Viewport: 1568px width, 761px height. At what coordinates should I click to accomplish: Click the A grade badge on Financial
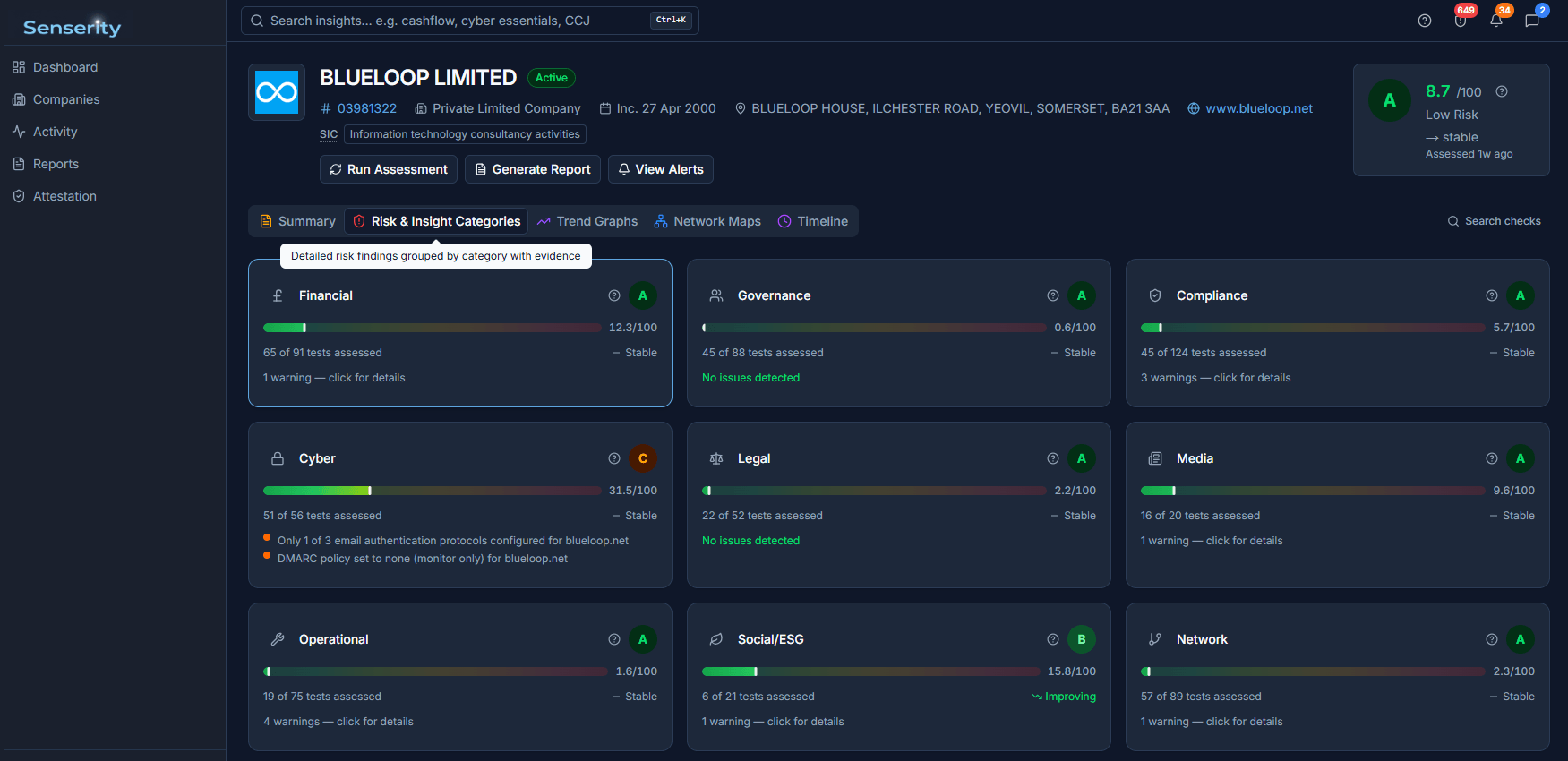point(643,295)
